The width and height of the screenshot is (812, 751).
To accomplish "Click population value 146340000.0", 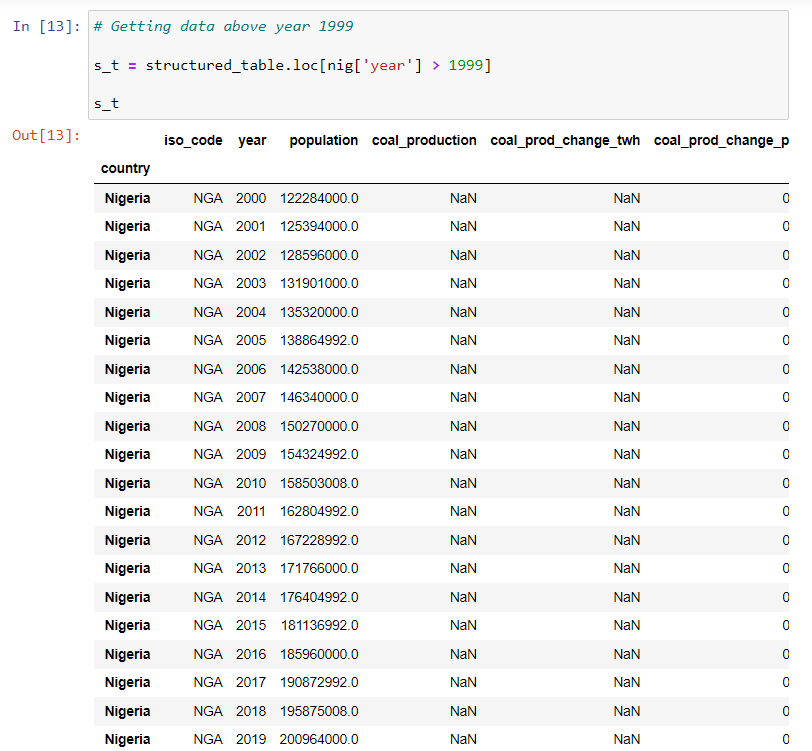I will click(319, 397).
